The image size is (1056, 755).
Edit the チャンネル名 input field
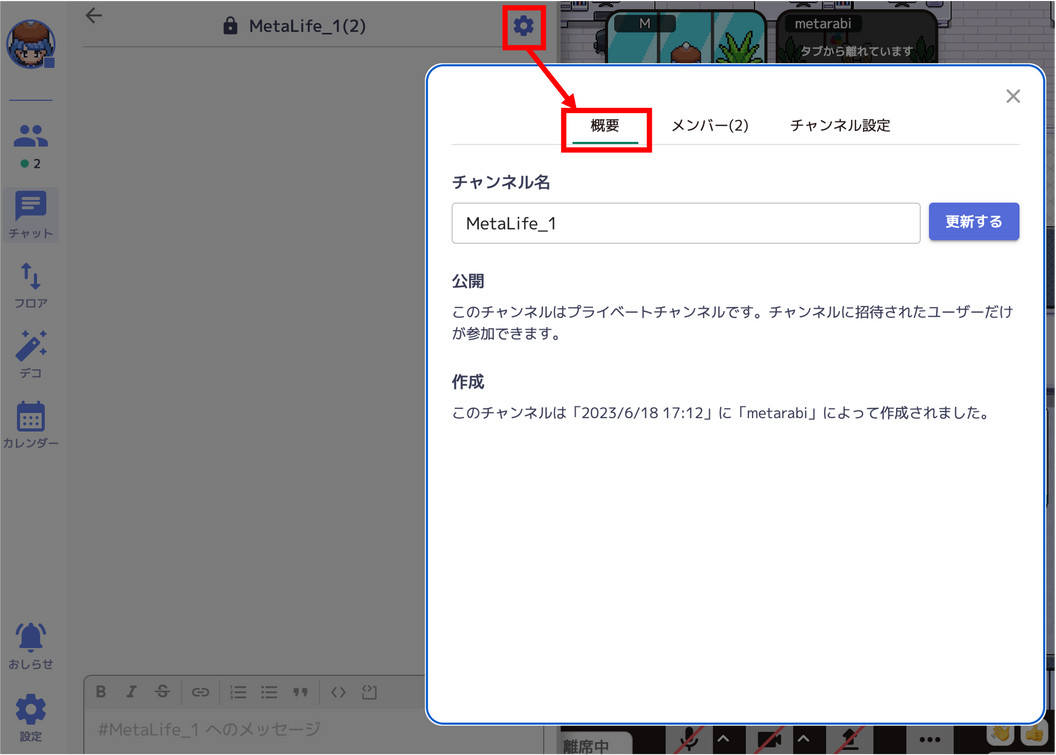tap(686, 223)
